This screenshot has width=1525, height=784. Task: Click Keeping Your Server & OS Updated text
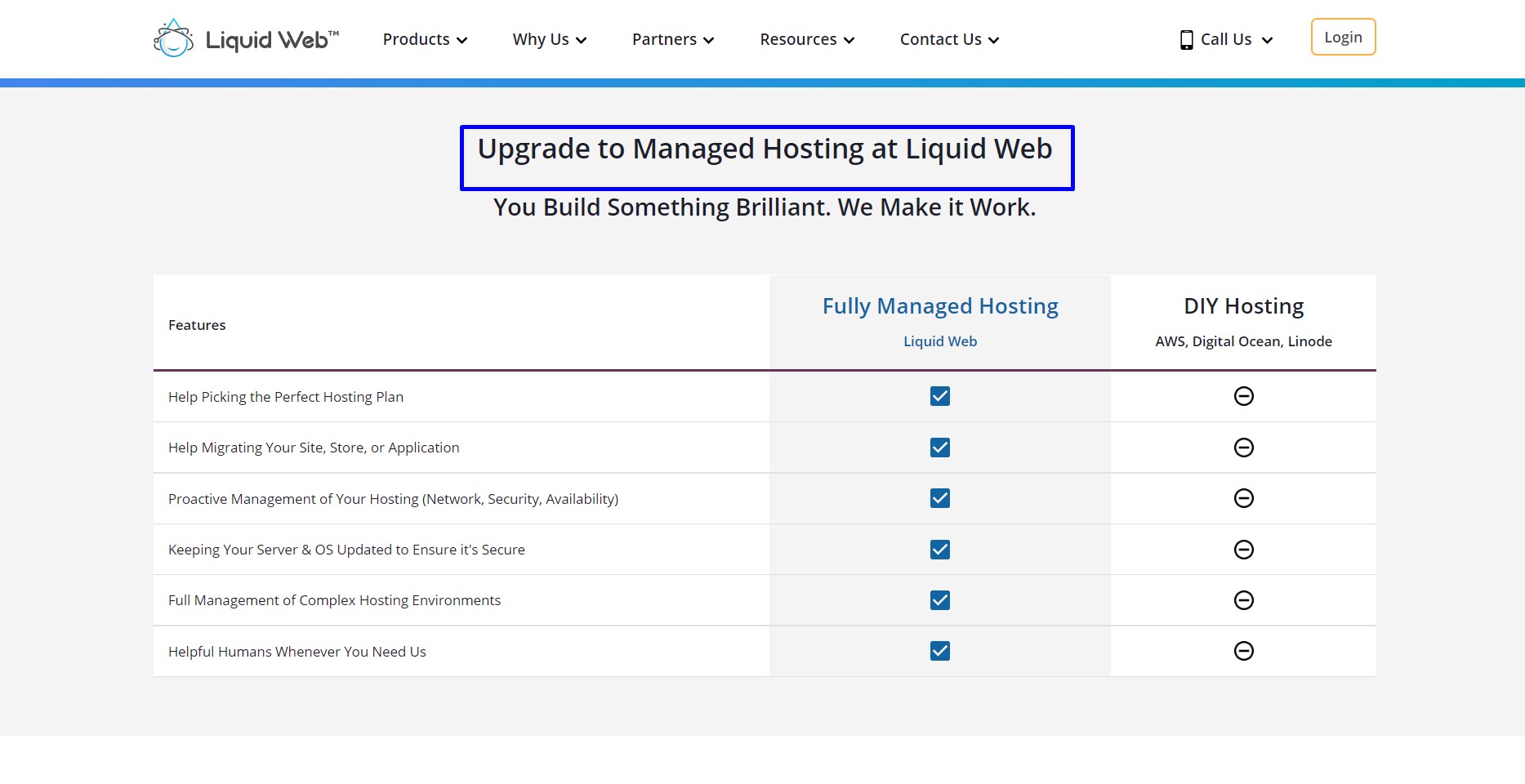(346, 550)
